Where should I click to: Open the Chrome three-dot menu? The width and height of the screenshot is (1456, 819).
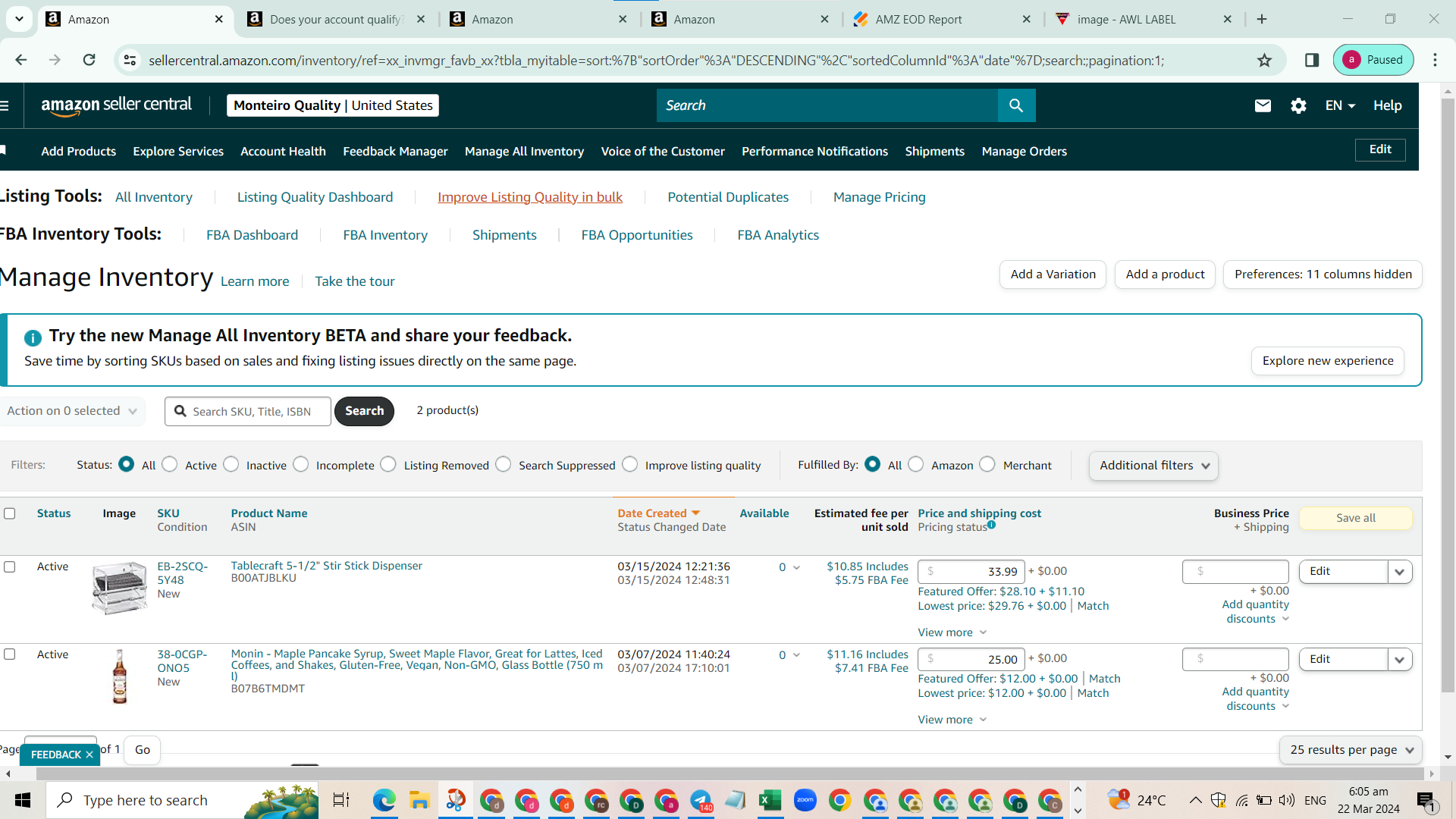coord(1435,60)
